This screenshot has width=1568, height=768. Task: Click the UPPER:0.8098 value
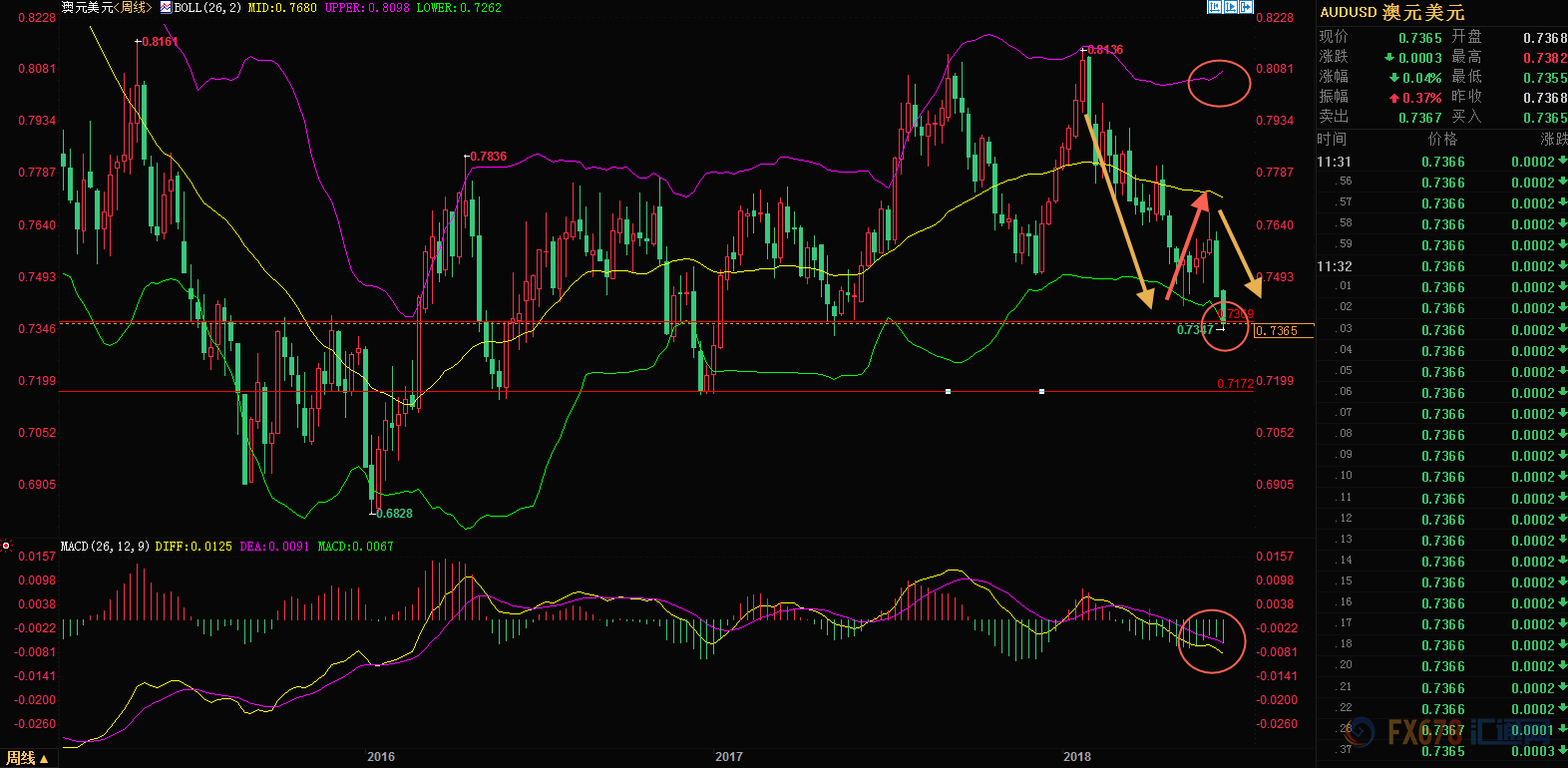(367, 8)
